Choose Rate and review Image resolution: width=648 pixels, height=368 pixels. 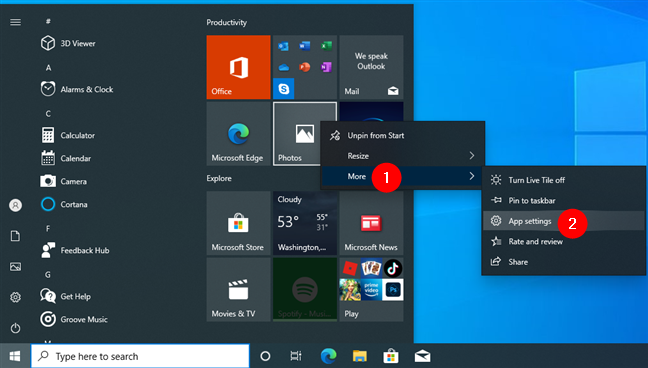[564, 241]
